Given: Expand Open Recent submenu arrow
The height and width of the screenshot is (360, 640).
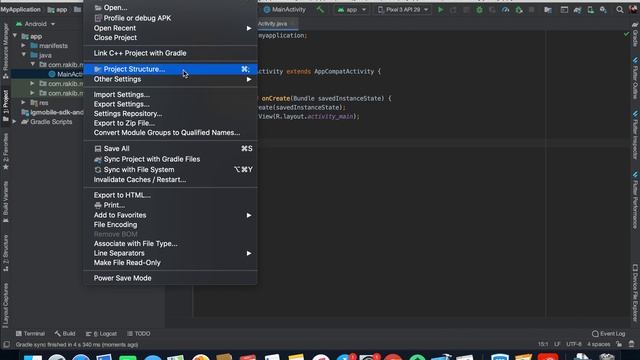Looking at the screenshot, I should click(249, 28).
